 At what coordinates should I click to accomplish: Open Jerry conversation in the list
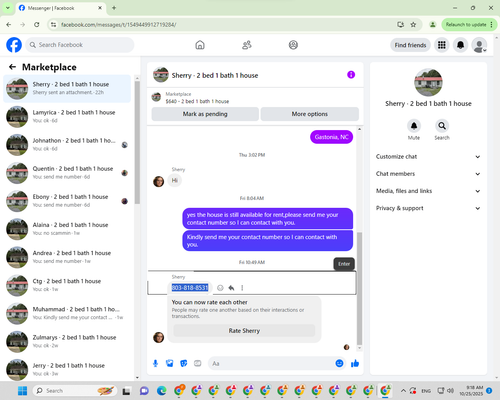click(67, 369)
